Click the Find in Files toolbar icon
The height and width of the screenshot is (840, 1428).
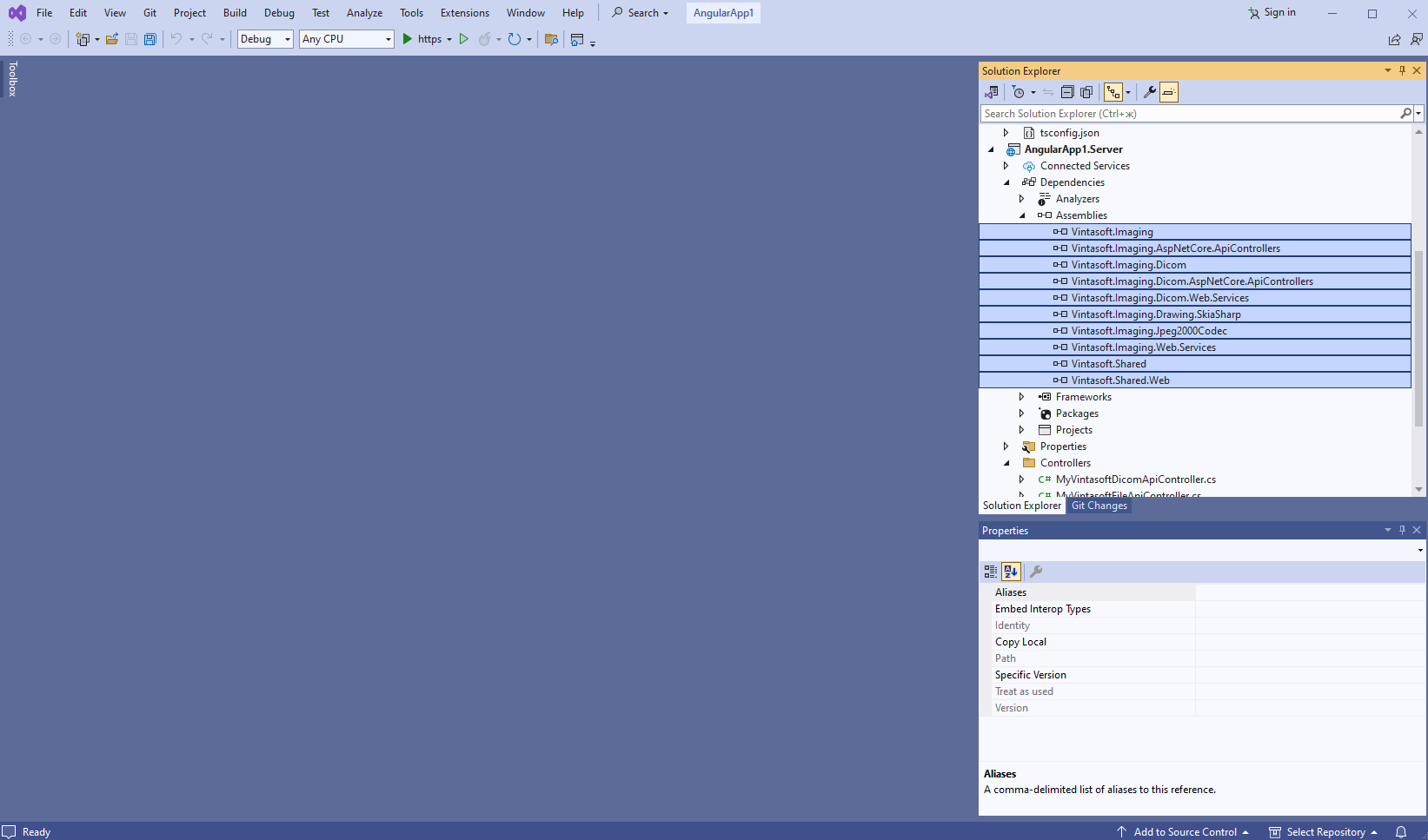pos(551,39)
